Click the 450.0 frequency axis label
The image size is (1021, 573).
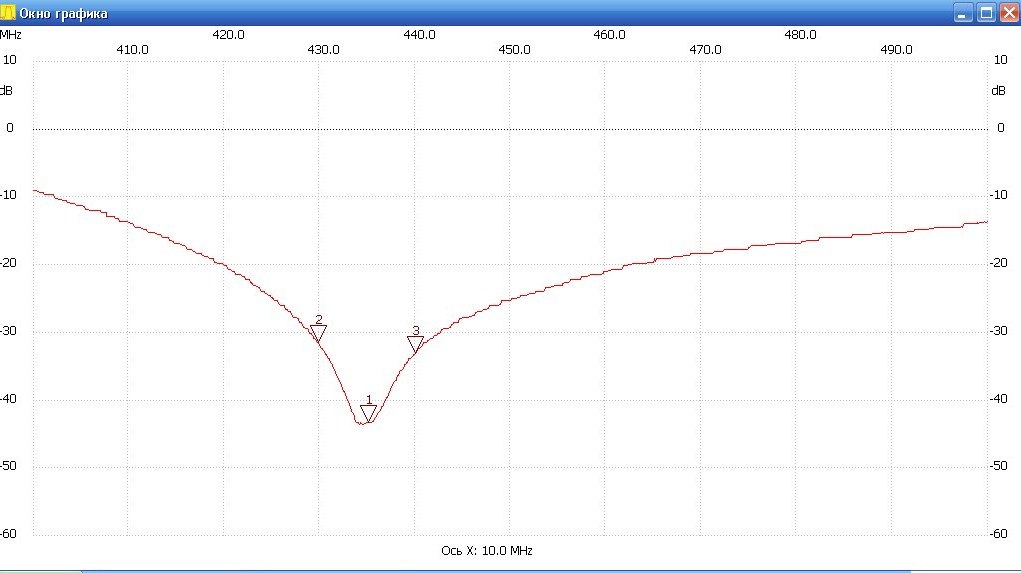[514, 49]
